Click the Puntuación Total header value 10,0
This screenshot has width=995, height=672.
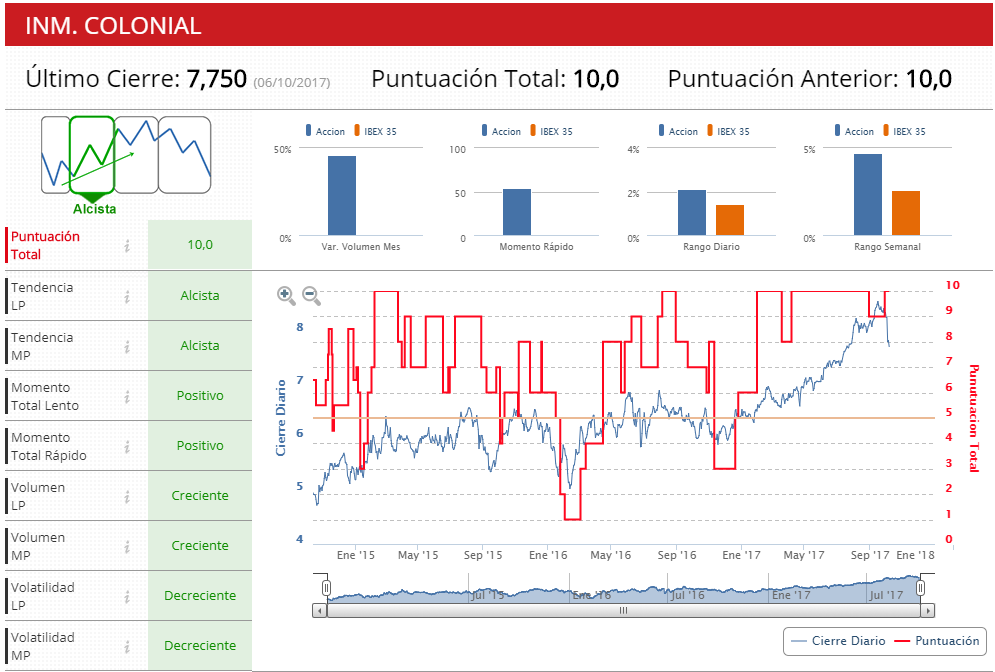click(x=596, y=79)
